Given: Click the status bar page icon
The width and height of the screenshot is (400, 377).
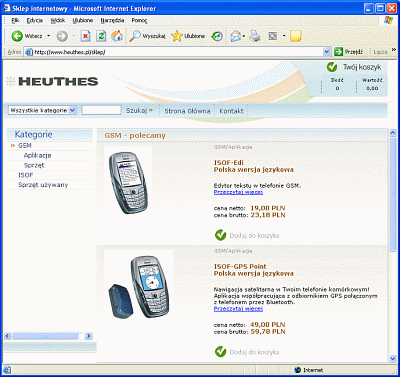Looking at the screenshot, I should click(x=7, y=370).
